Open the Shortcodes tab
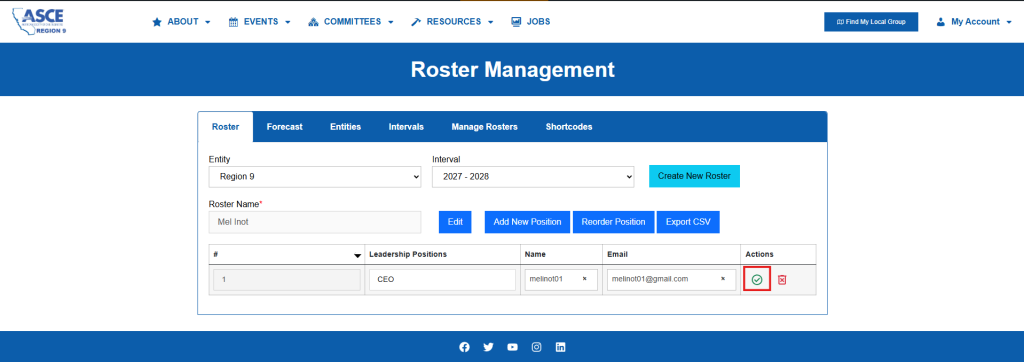This screenshot has height=362, width=1024. (569, 127)
